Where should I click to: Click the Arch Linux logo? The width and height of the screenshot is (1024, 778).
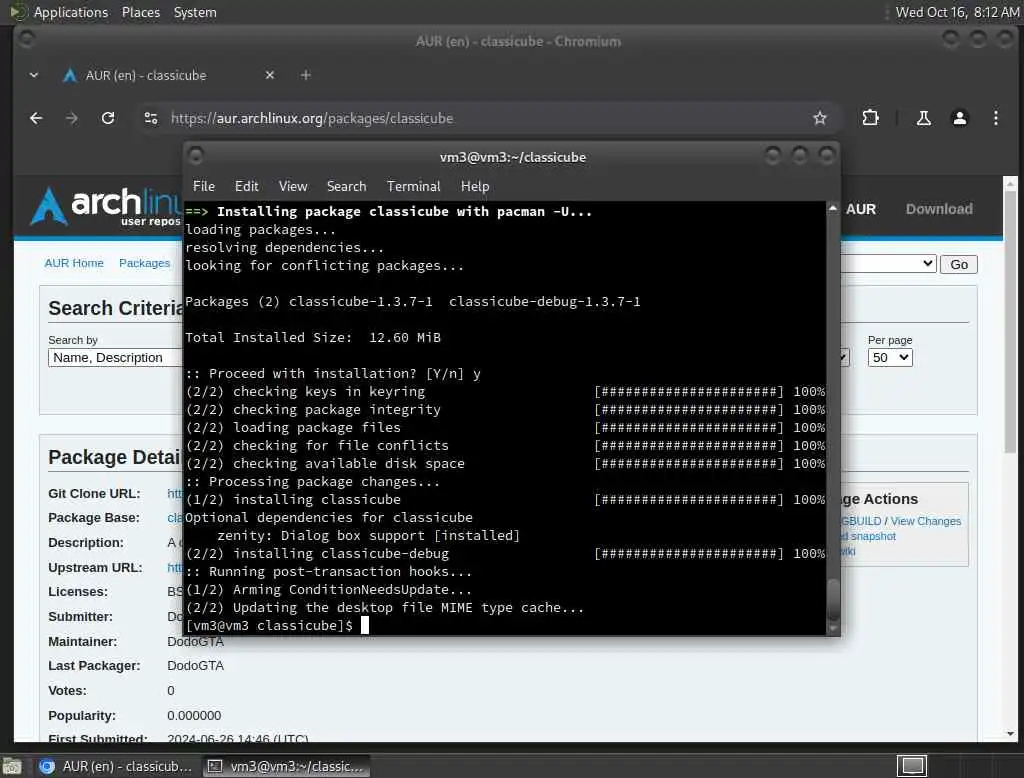click(104, 206)
